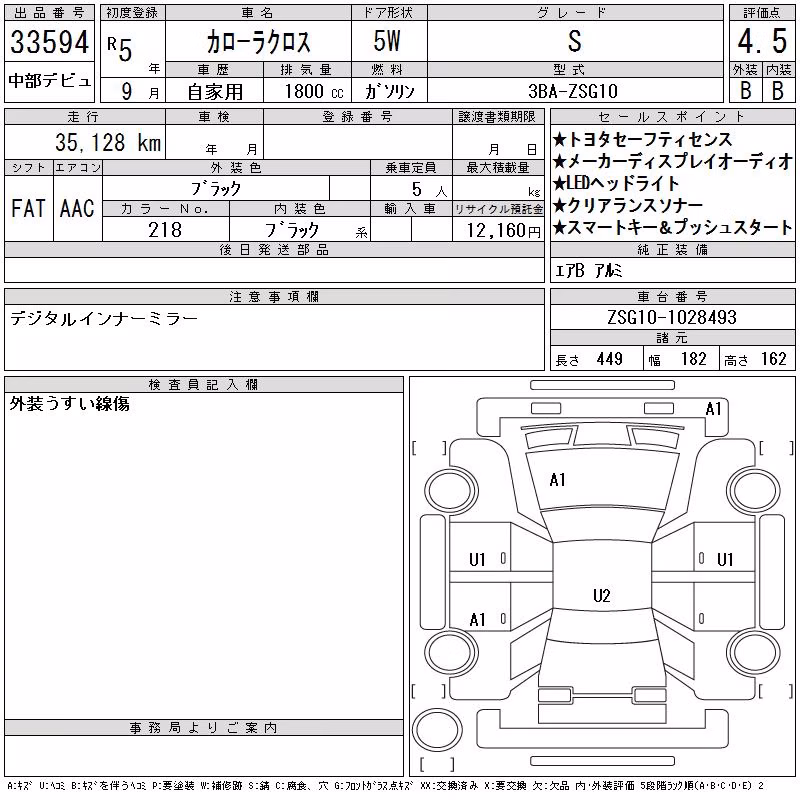The height and width of the screenshot is (800, 800).
Task: Click the air conditioner value AAC
Action: pos(77,209)
